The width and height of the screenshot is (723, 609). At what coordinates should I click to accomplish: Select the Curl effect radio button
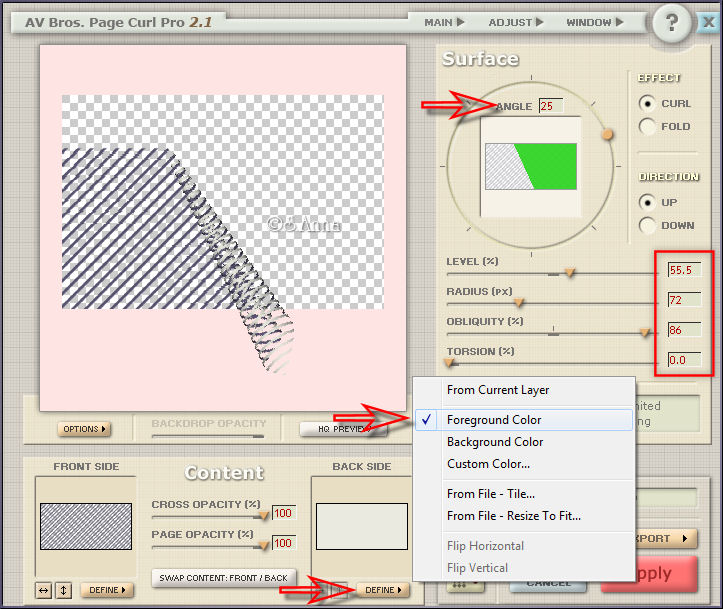tap(648, 103)
